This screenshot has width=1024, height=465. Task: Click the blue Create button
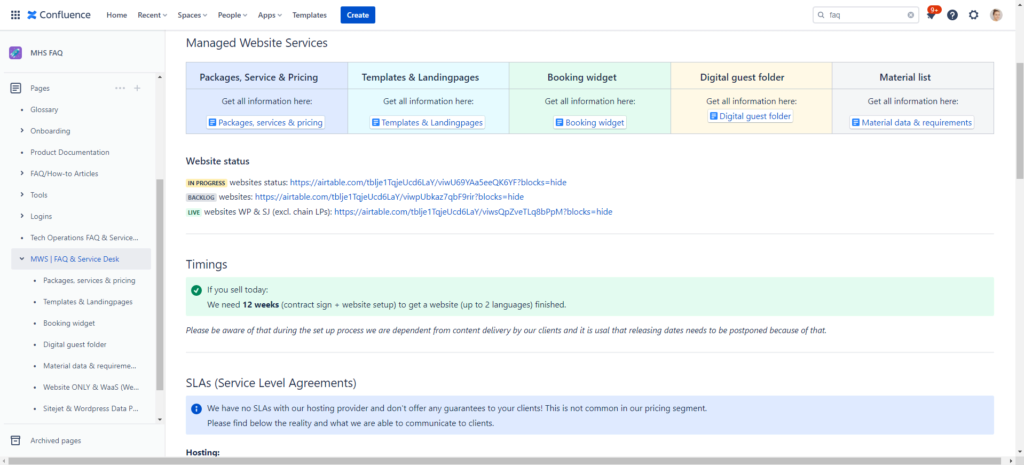pos(357,15)
